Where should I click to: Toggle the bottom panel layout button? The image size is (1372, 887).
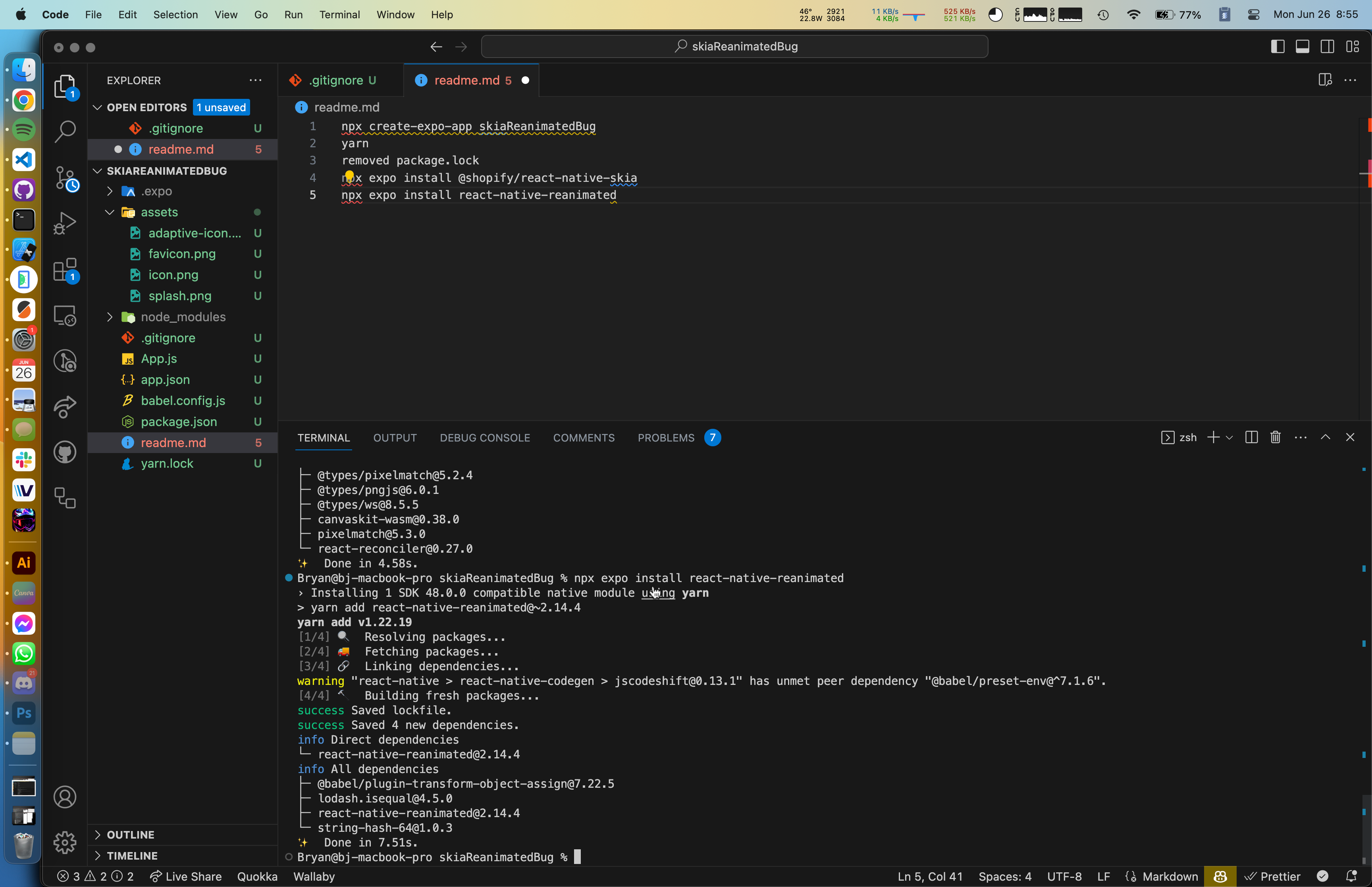(1303, 47)
